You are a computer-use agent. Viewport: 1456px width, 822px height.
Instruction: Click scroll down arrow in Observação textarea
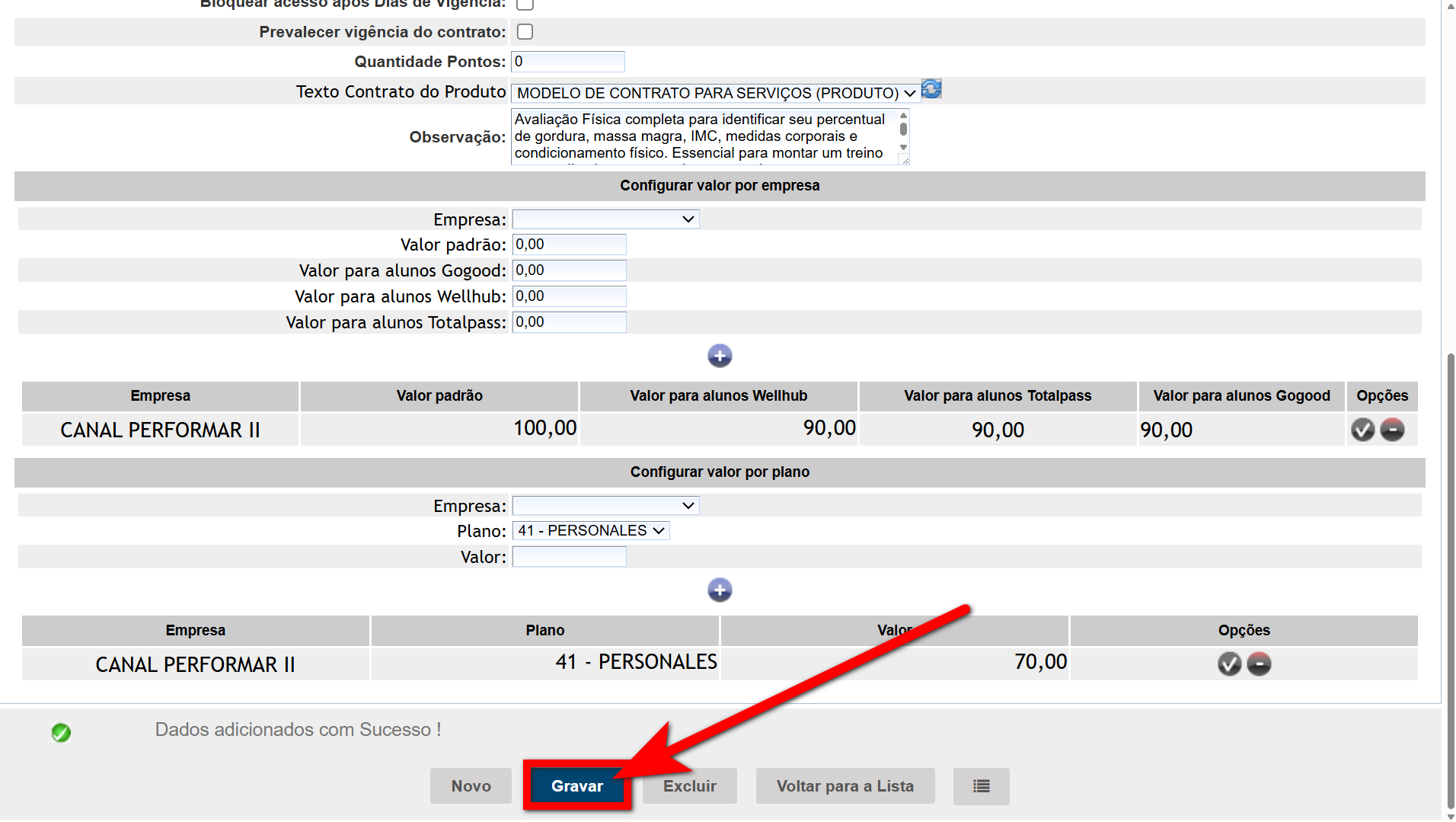coord(903,148)
